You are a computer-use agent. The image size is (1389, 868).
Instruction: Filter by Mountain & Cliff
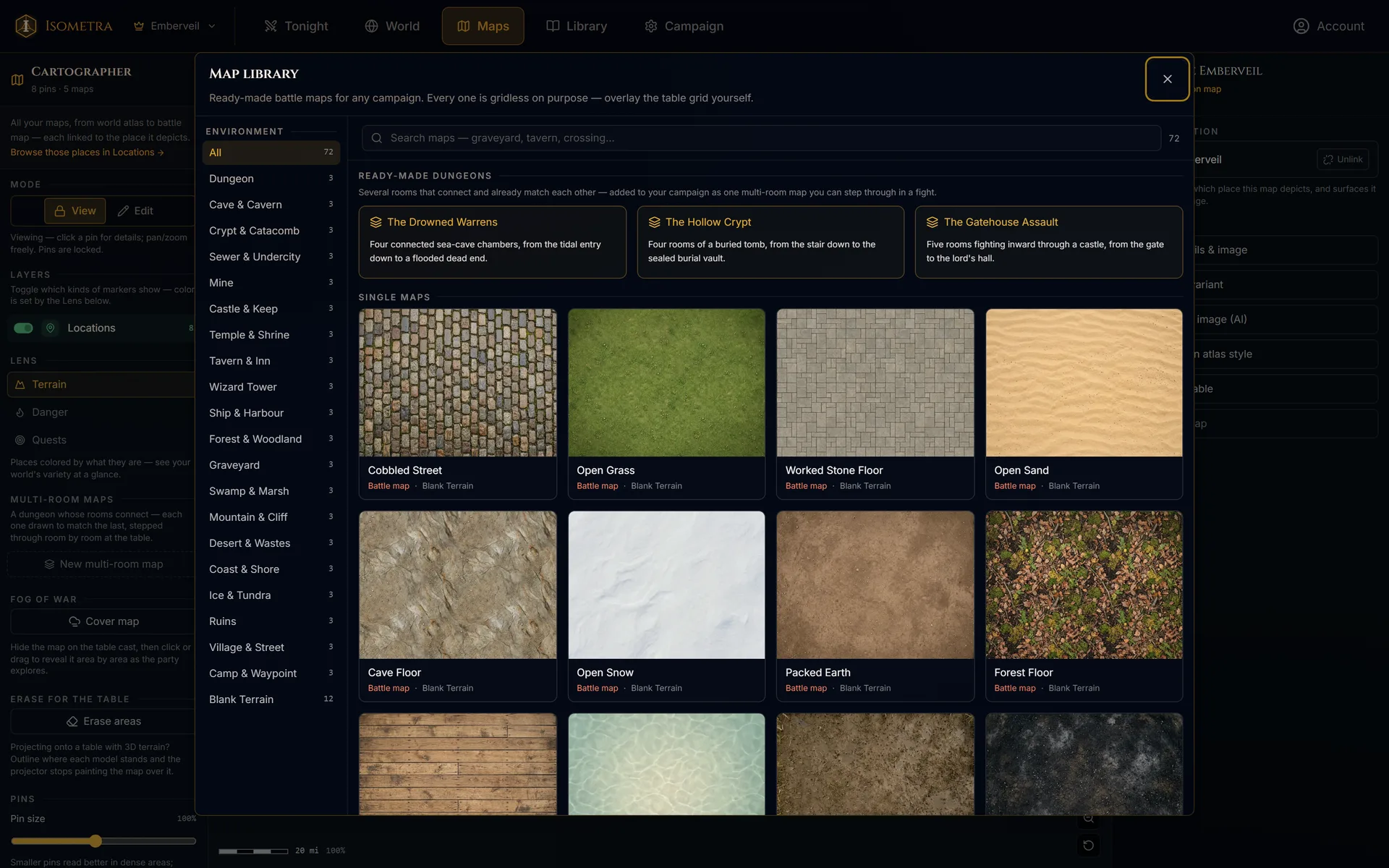pos(271,517)
